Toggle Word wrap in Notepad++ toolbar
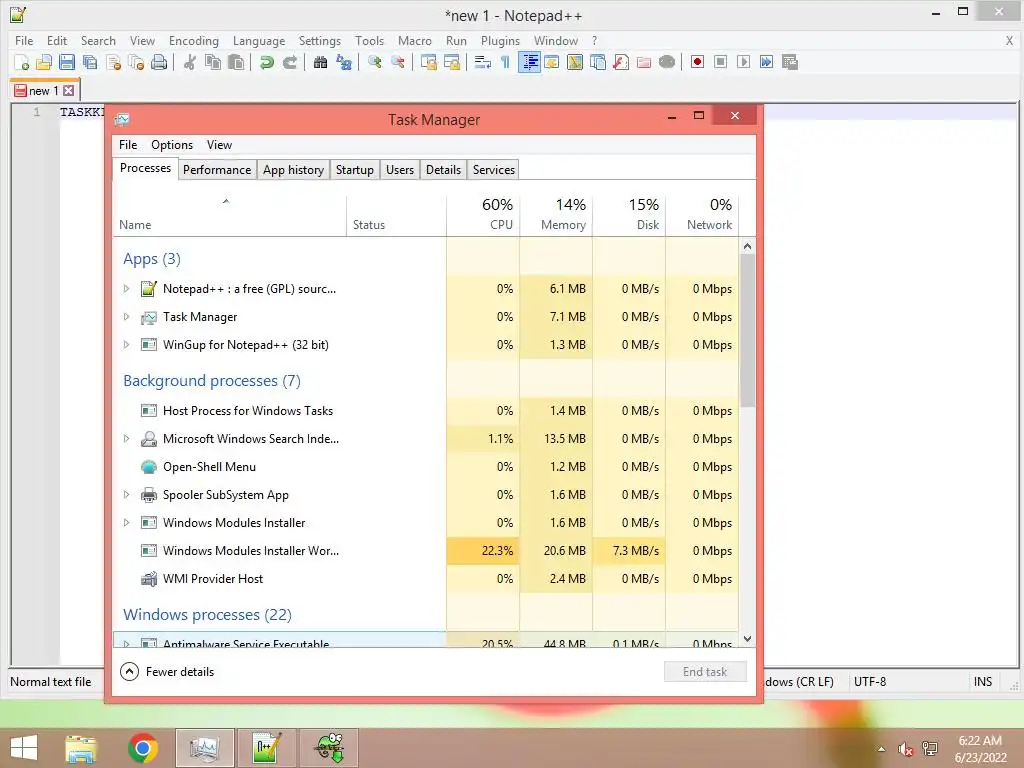Viewport: 1024px width, 768px height. [483, 63]
